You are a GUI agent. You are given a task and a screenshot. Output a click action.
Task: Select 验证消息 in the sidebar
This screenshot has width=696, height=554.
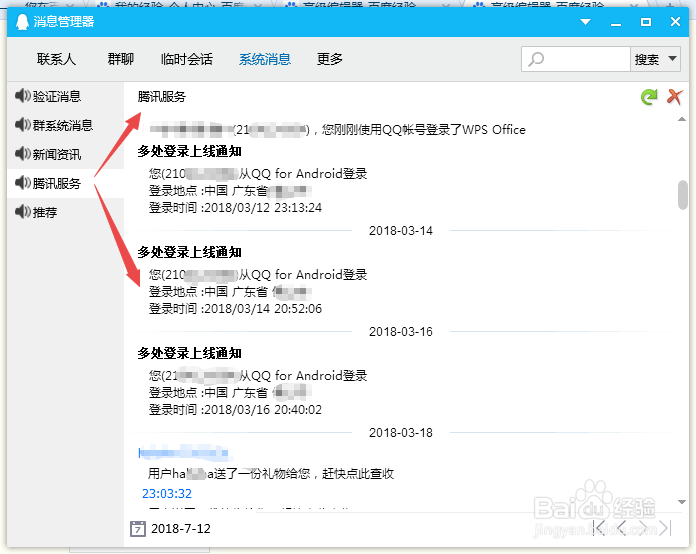[x=65, y=96]
